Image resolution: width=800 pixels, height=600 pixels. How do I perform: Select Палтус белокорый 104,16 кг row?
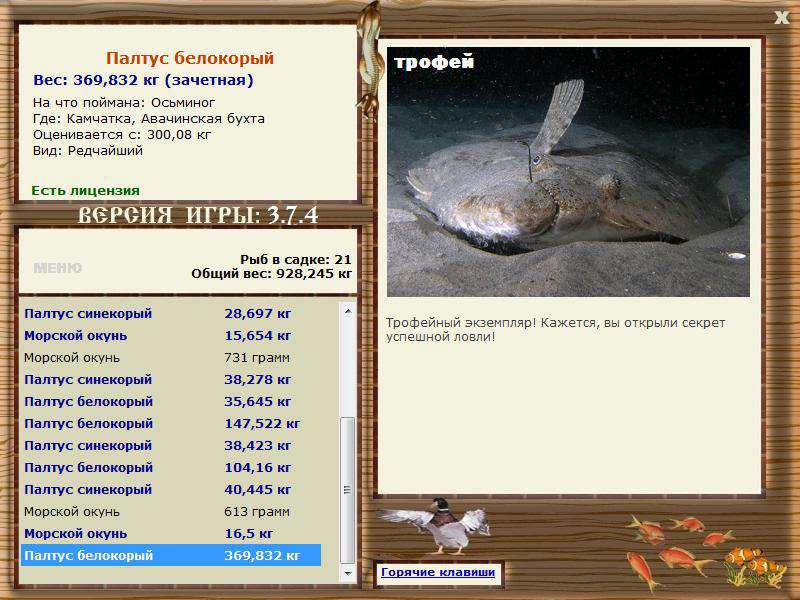tap(170, 467)
